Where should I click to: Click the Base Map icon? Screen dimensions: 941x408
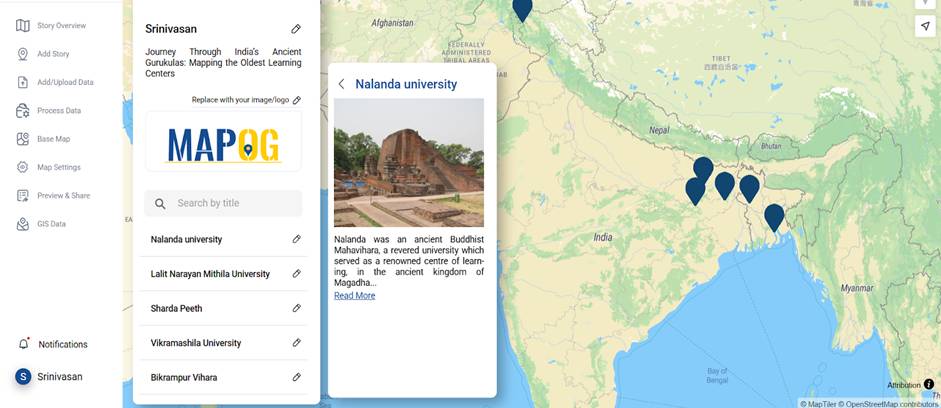[x=23, y=139]
